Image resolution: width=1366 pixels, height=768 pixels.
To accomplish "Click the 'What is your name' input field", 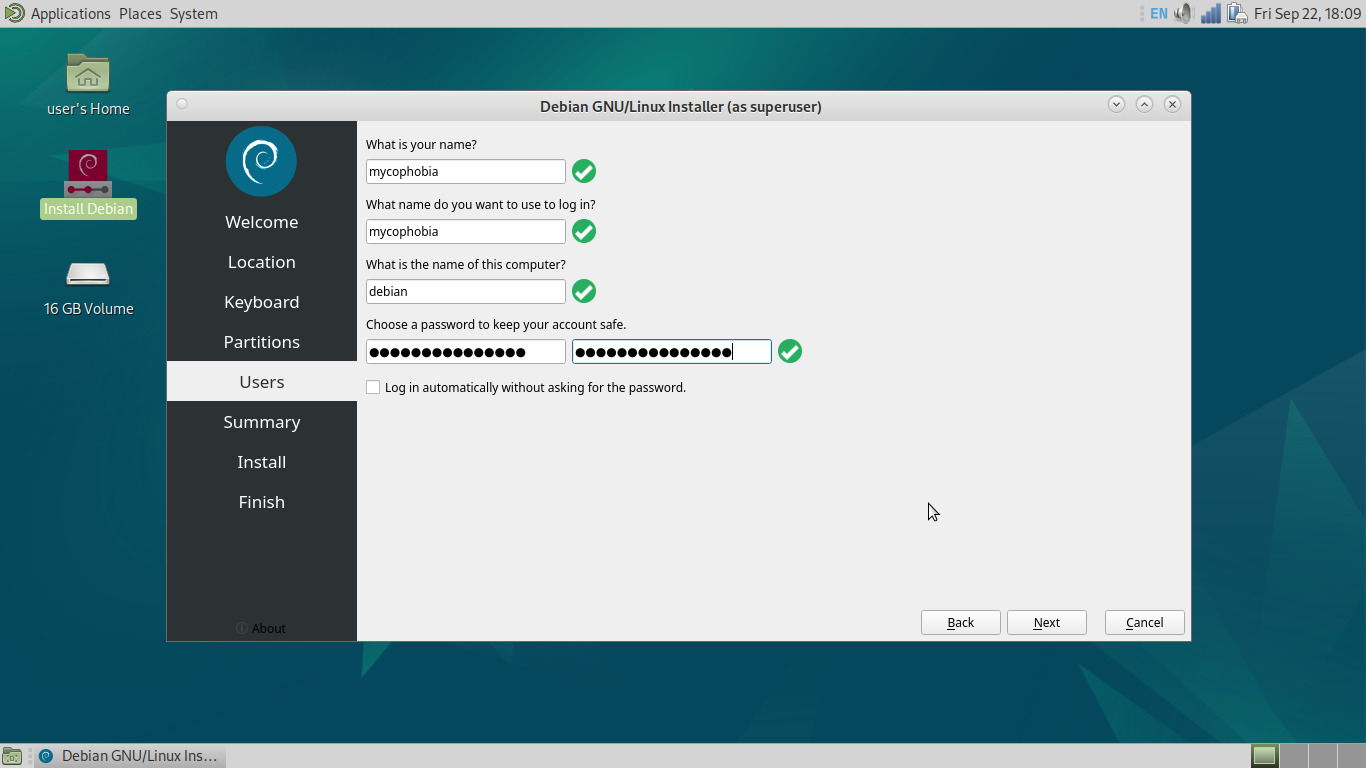I will [x=466, y=171].
